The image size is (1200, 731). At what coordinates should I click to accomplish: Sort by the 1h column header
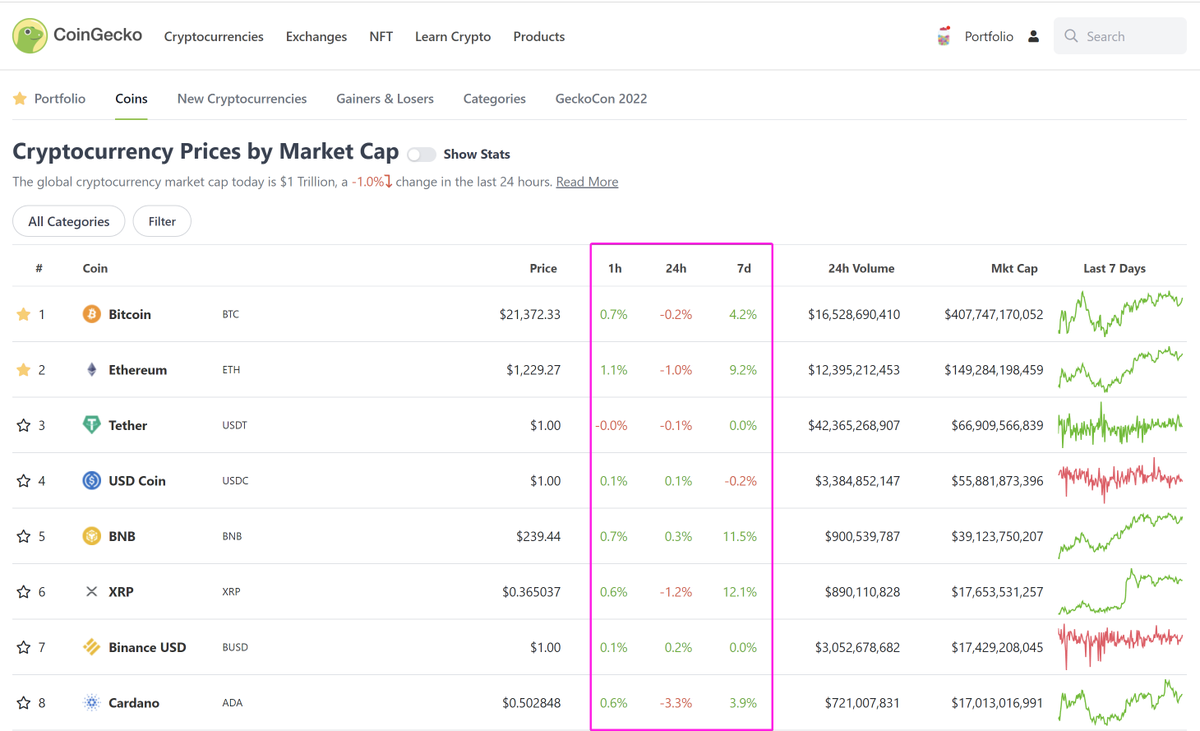615,268
